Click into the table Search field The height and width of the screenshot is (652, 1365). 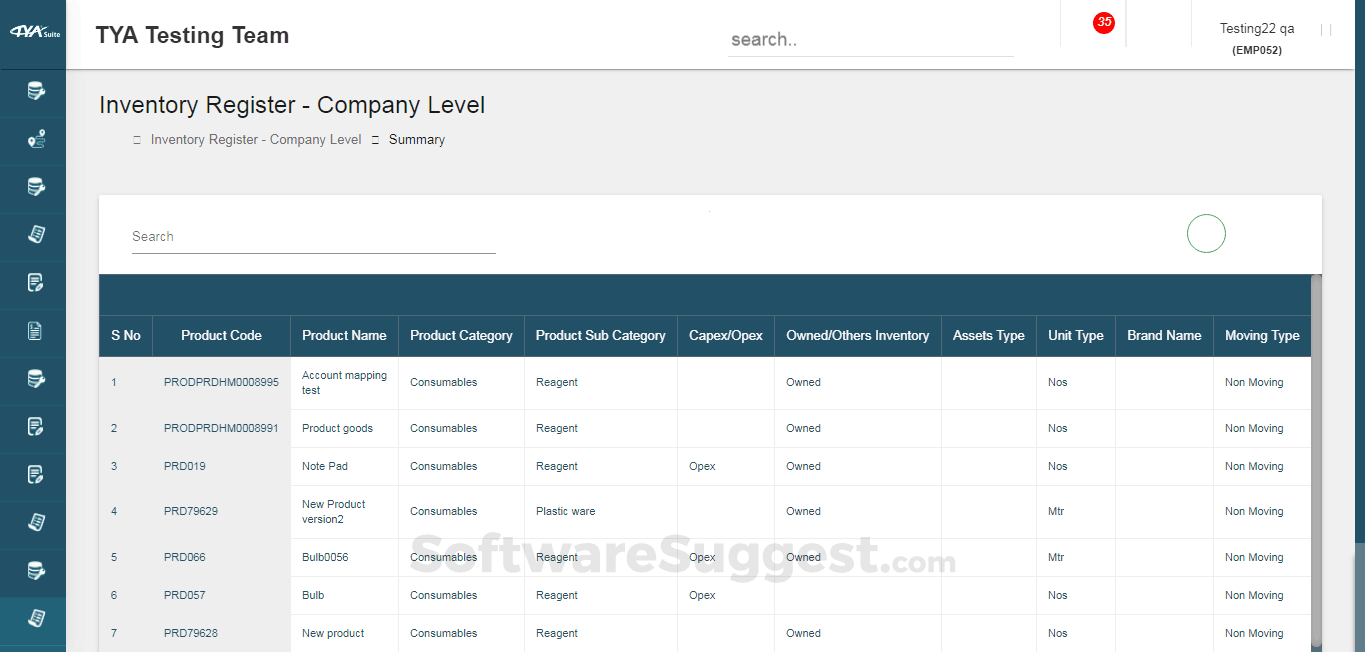(x=313, y=236)
